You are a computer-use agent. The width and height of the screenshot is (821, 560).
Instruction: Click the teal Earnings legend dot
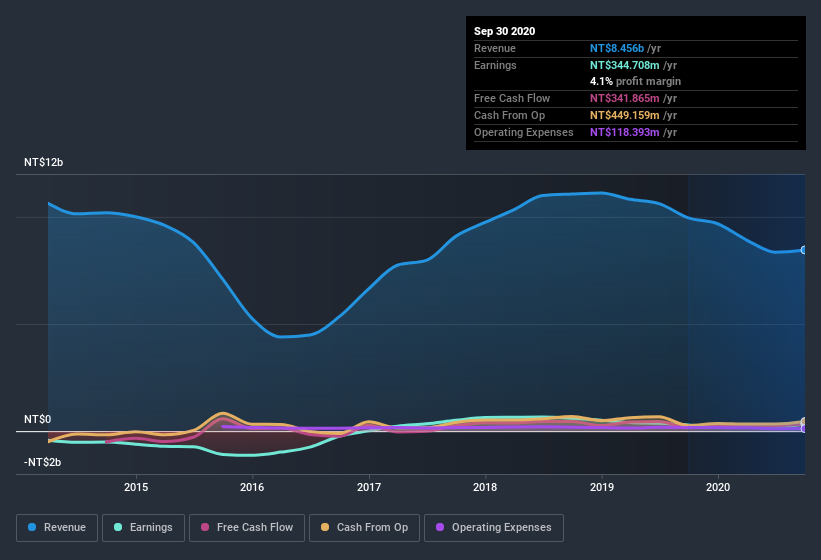(x=118, y=527)
